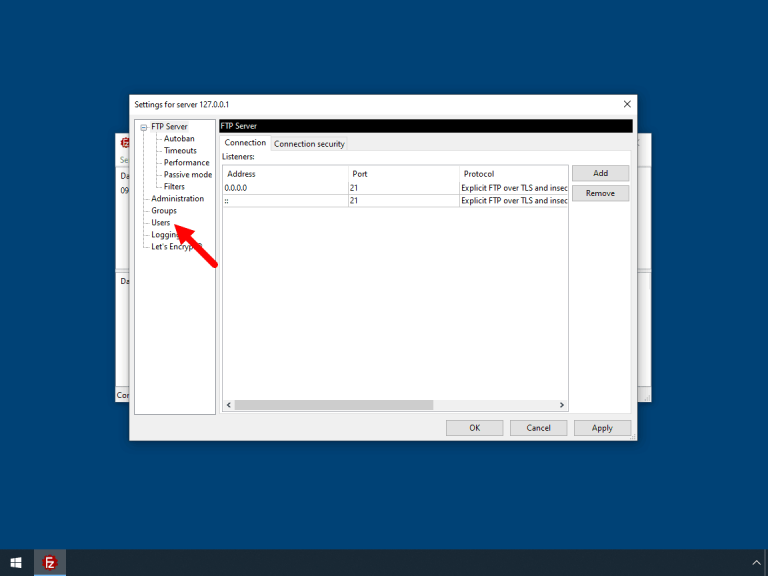Open the Groups settings page
The image size is (768, 576).
click(164, 211)
